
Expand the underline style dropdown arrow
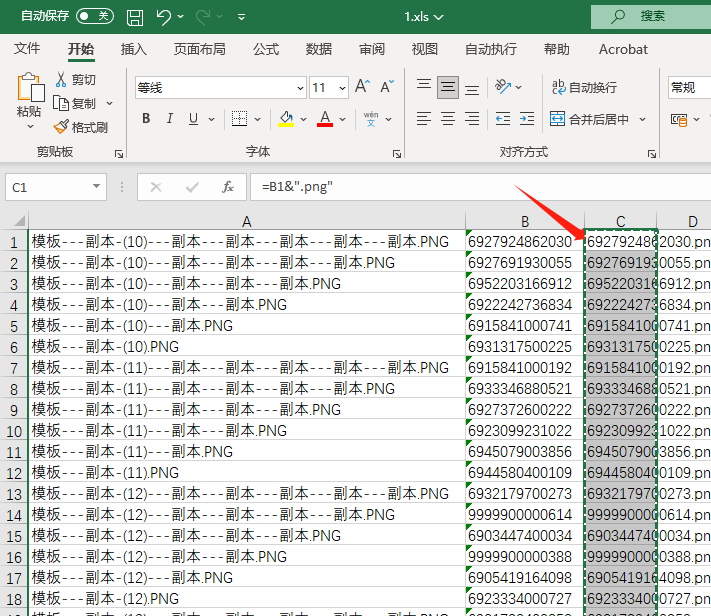pyautogui.click(x=211, y=119)
